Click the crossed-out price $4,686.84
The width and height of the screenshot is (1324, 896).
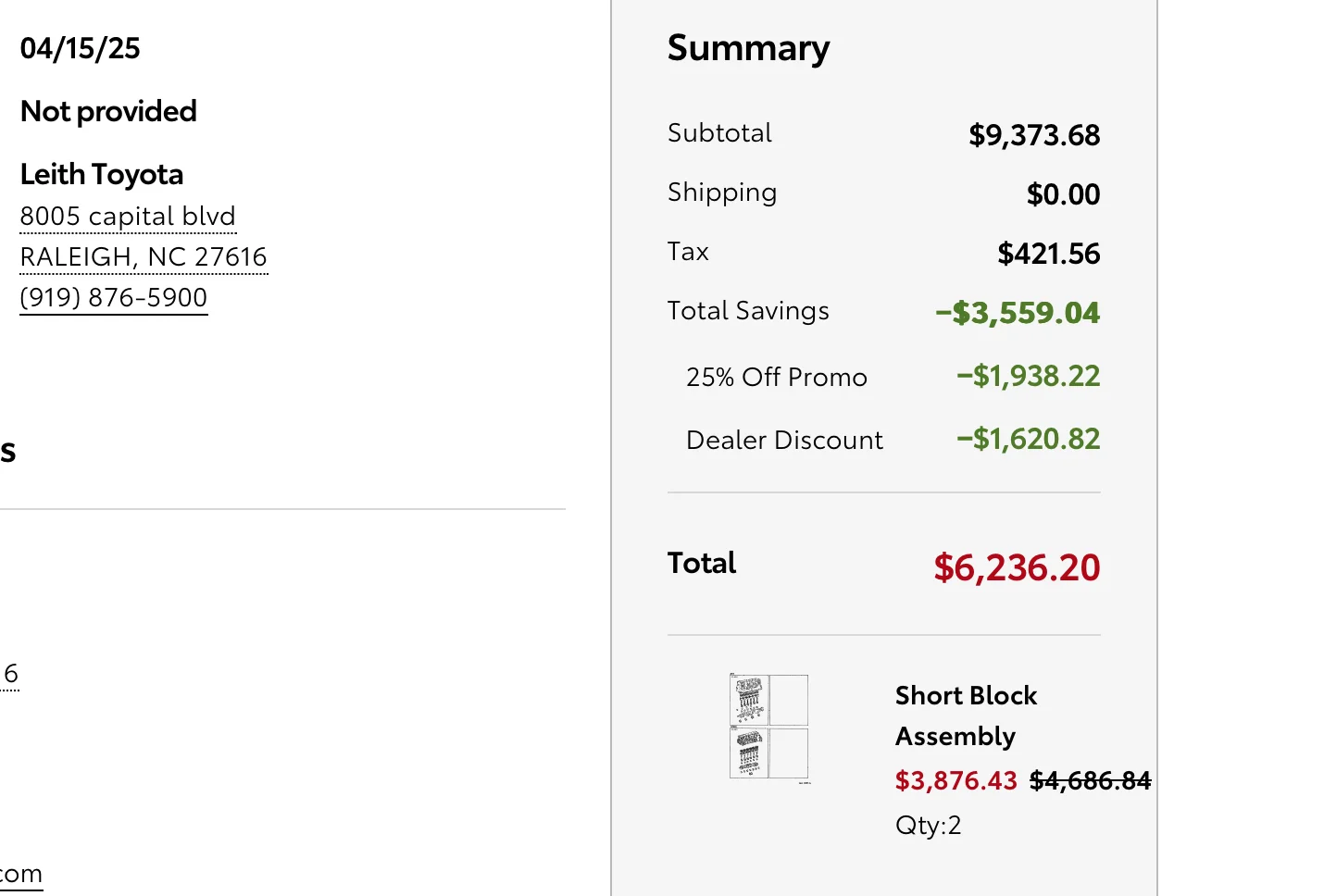point(1090,781)
